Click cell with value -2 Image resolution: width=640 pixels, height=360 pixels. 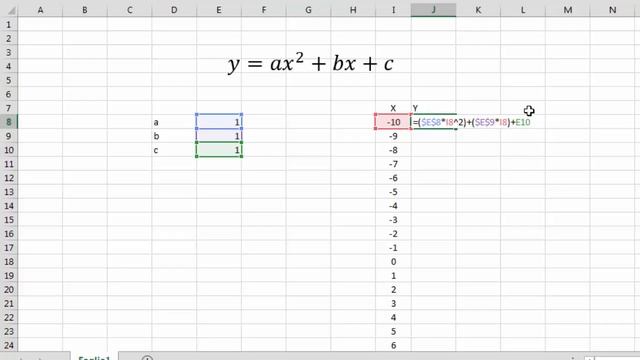click(393, 234)
